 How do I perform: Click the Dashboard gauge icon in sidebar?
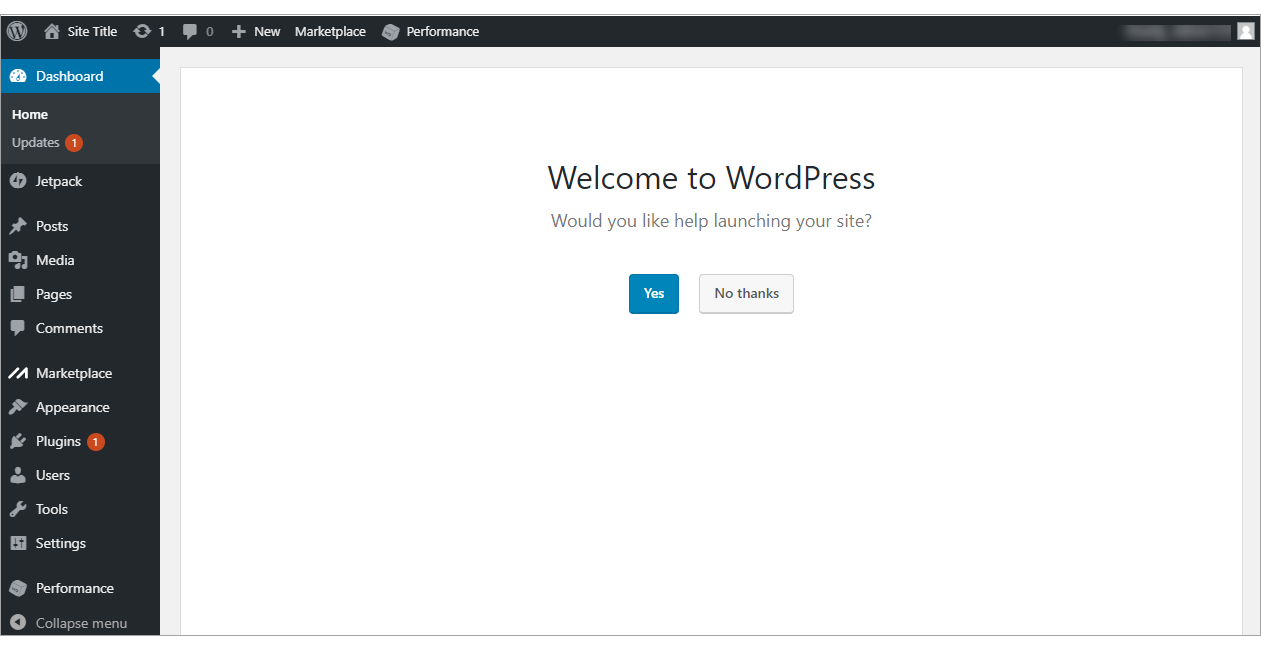coord(18,76)
